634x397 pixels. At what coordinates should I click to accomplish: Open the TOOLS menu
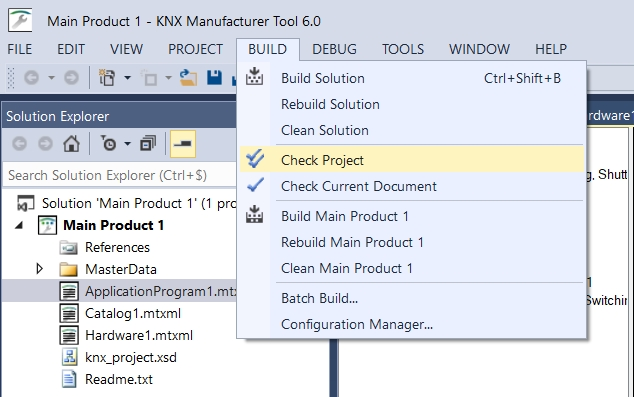point(403,49)
